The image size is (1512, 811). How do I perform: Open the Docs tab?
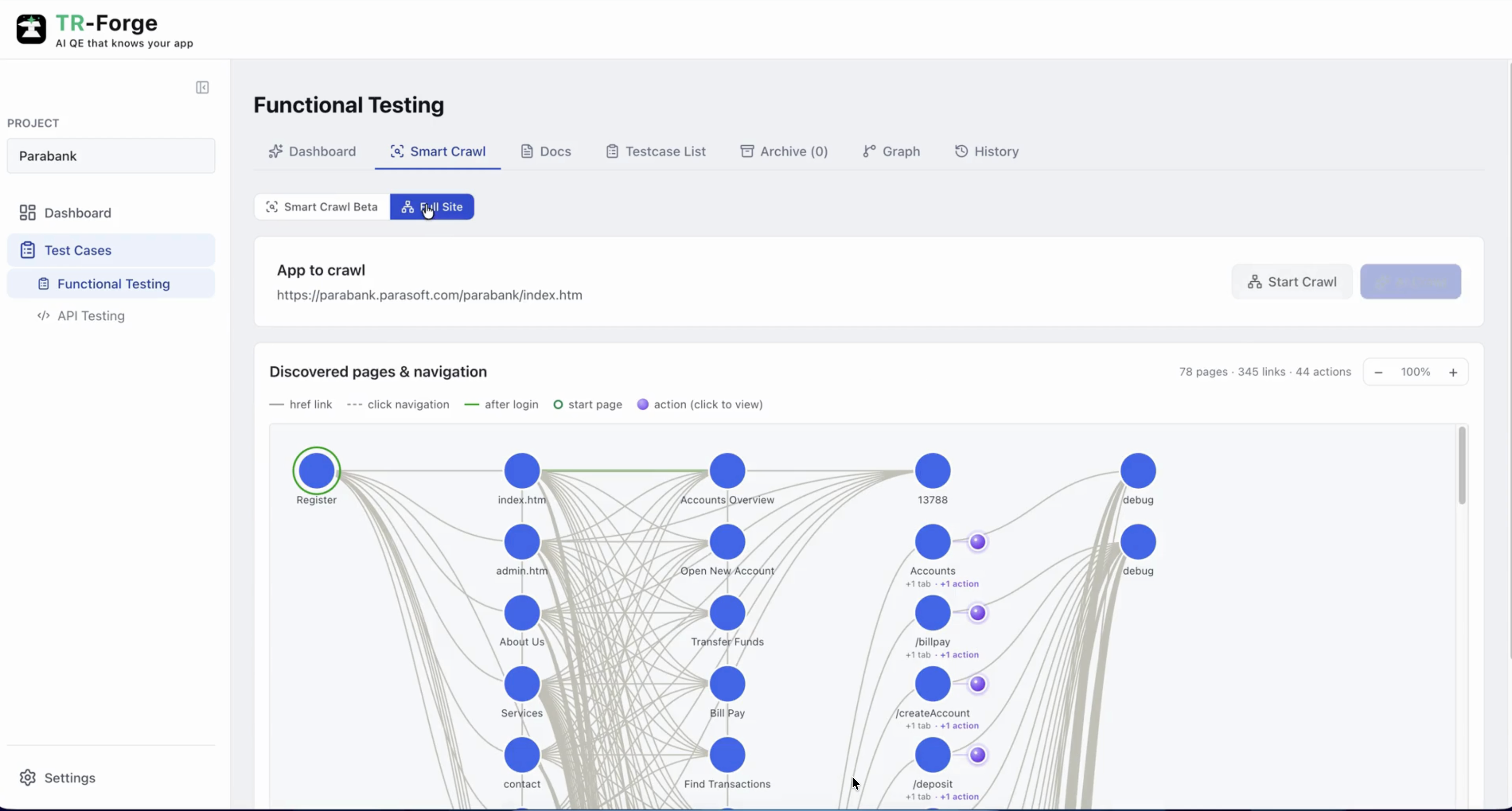click(546, 152)
